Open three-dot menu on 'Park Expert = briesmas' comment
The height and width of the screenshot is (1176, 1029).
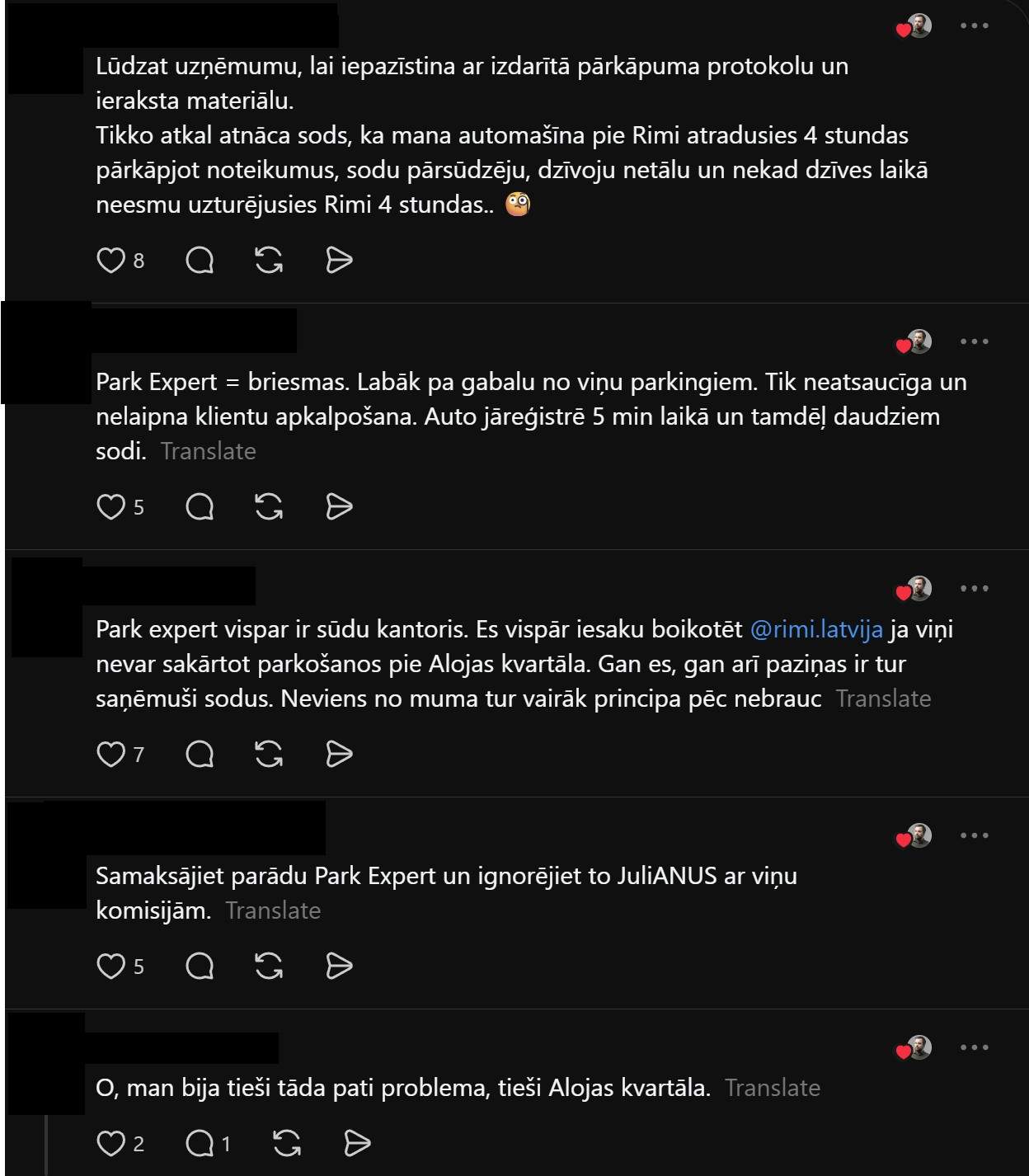point(975,341)
